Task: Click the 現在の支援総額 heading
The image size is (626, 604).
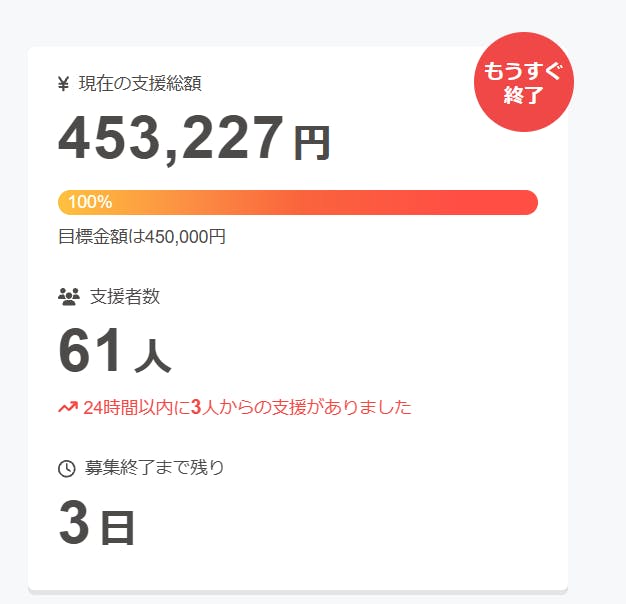Action: coord(133,84)
